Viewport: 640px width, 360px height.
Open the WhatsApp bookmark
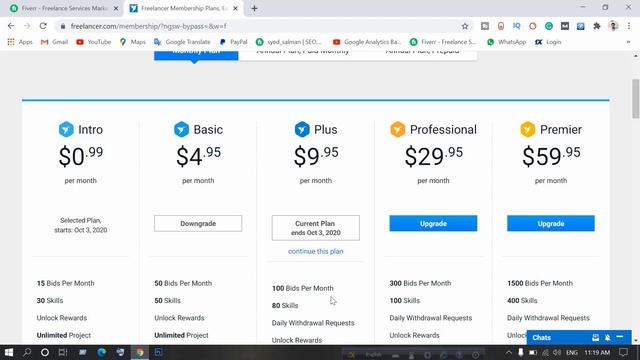(507, 42)
